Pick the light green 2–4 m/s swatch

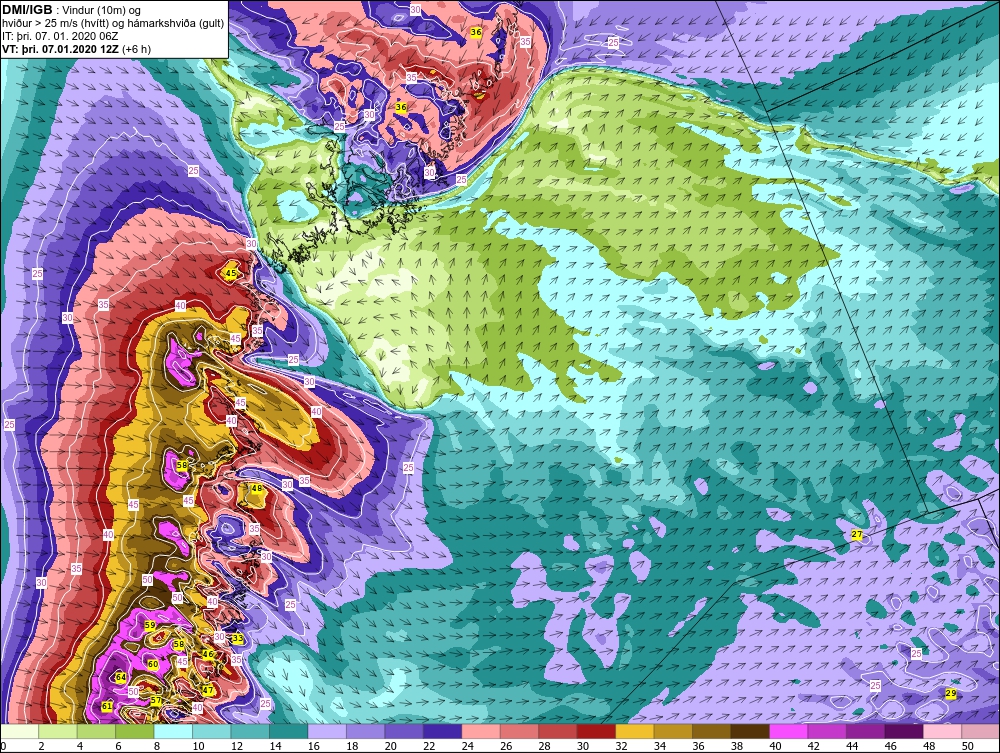pos(58,731)
